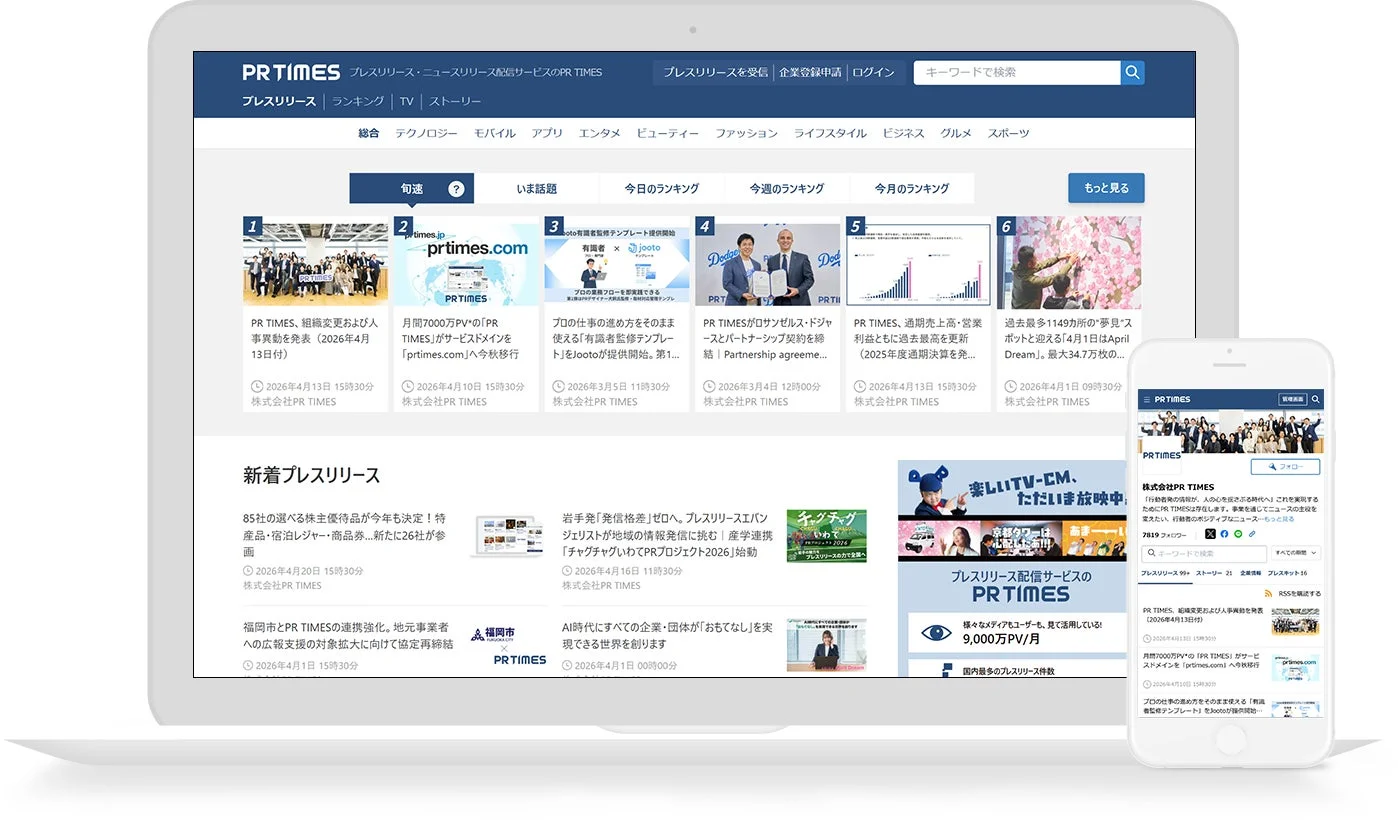Tap もっと見る in phone company description

pos(1279,519)
